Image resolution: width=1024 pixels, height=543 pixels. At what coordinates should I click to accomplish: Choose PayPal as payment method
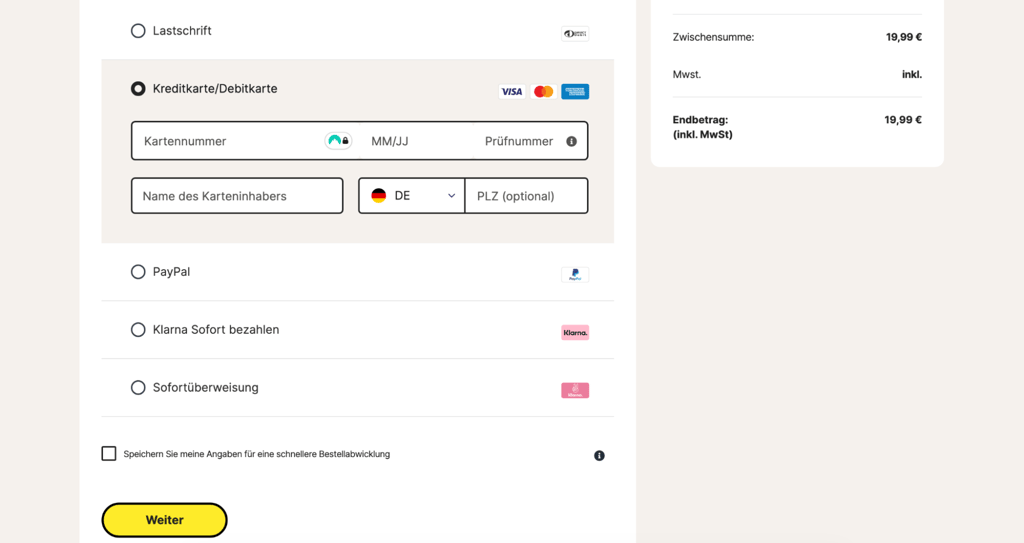click(x=138, y=272)
